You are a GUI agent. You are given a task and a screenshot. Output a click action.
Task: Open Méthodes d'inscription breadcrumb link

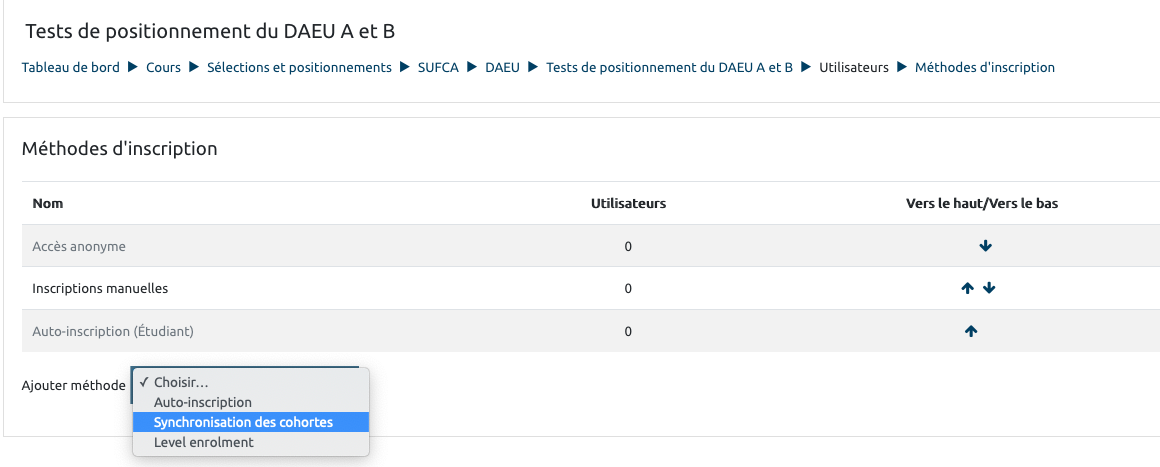click(x=984, y=68)
